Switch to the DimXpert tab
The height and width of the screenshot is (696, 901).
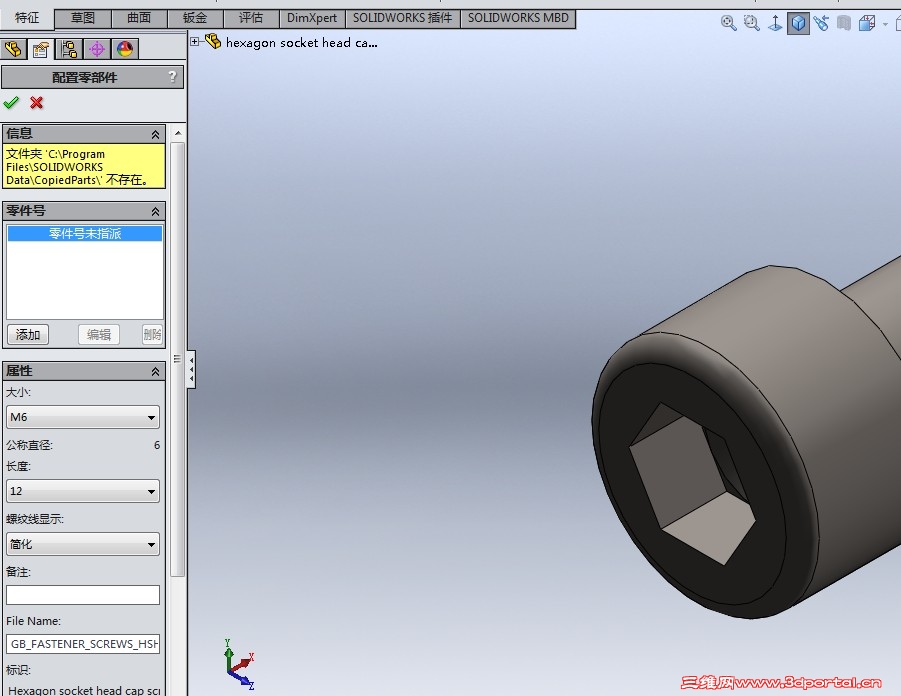click(312, 18)
